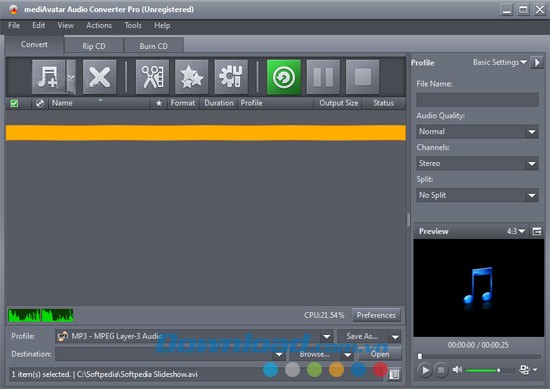The height and width of the screenshot is (389, 550).
Task: Open the Help menu
Action: pyautogui.click(x=162, y=25)
